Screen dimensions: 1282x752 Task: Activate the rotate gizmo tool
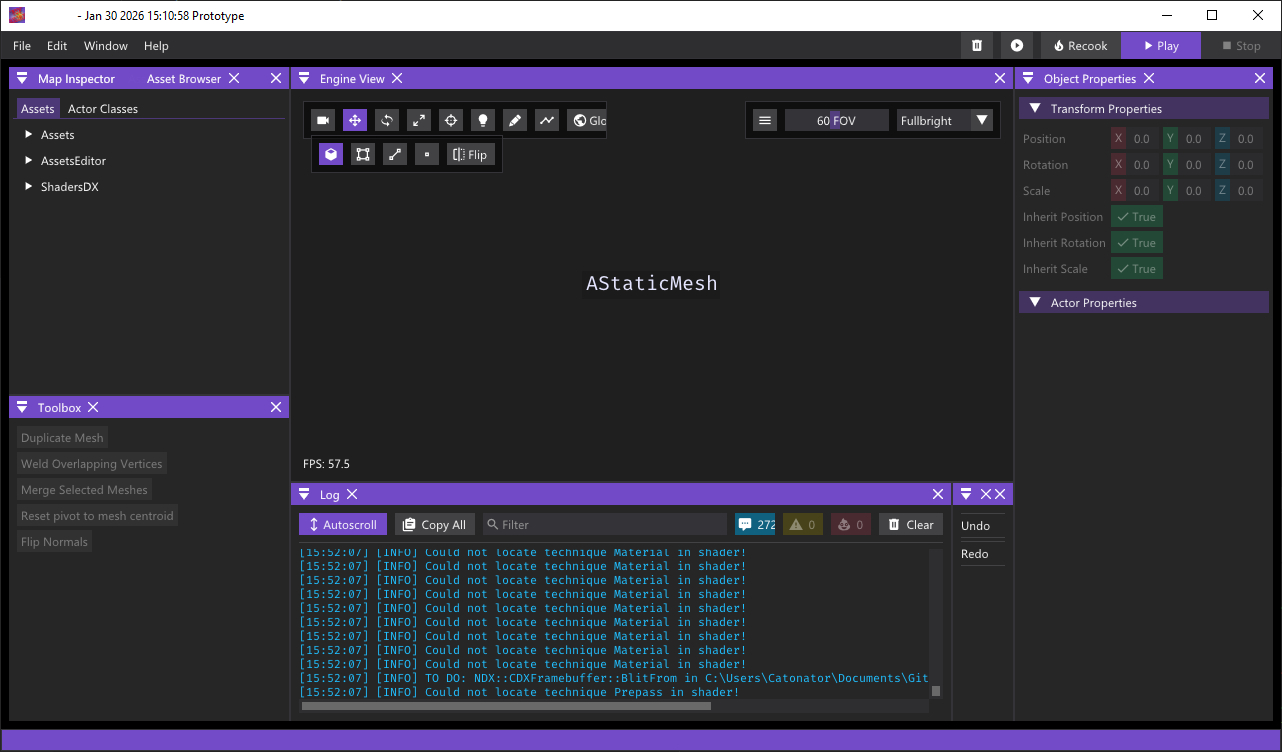coord(386,120)
